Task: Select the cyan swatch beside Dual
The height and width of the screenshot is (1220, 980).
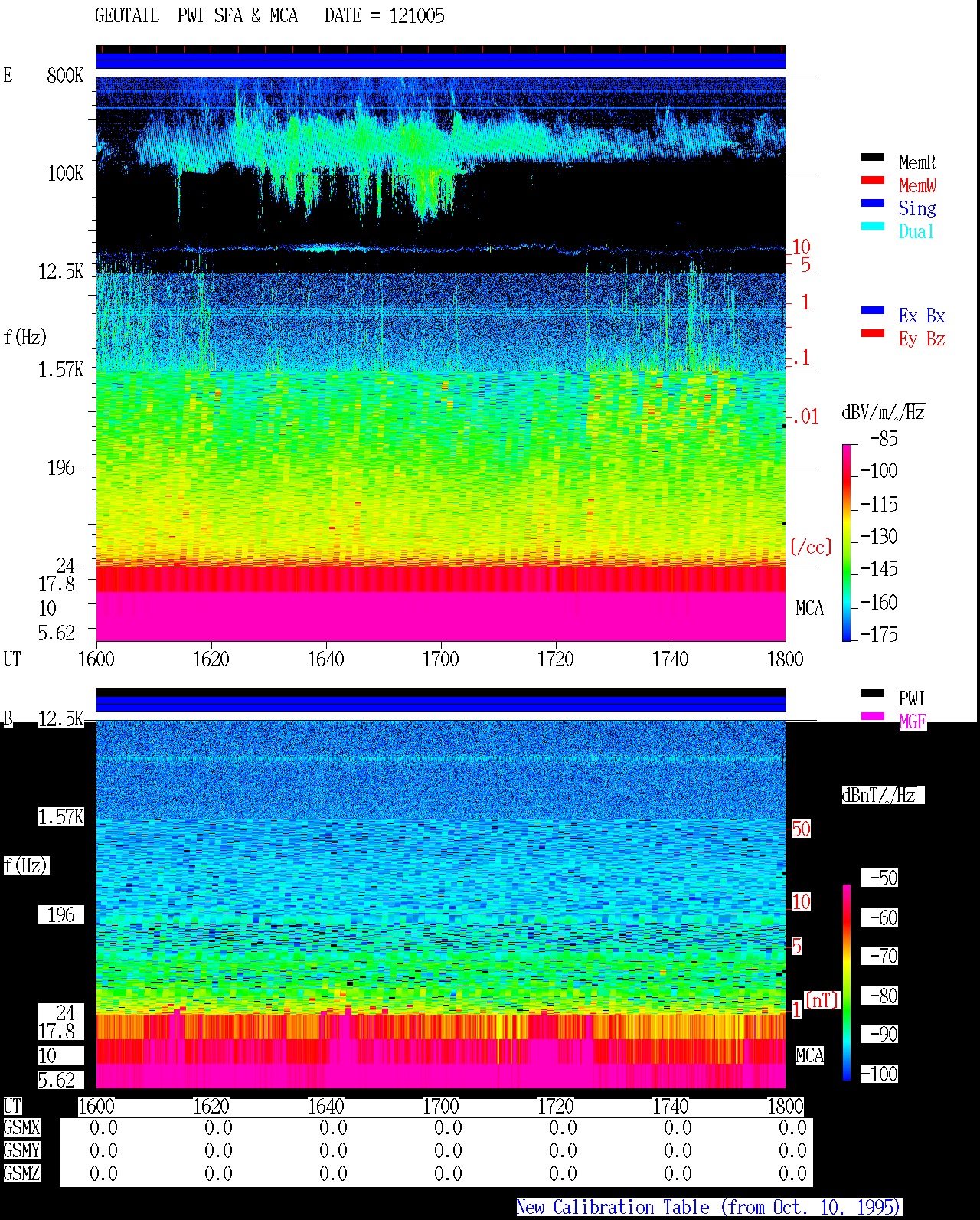Action: coord(873,227)
